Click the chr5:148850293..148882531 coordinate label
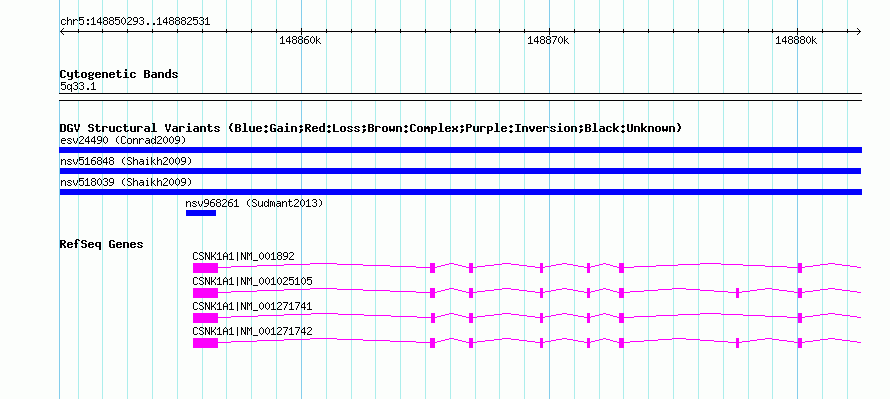890x399 pixels. click(135, 22)
